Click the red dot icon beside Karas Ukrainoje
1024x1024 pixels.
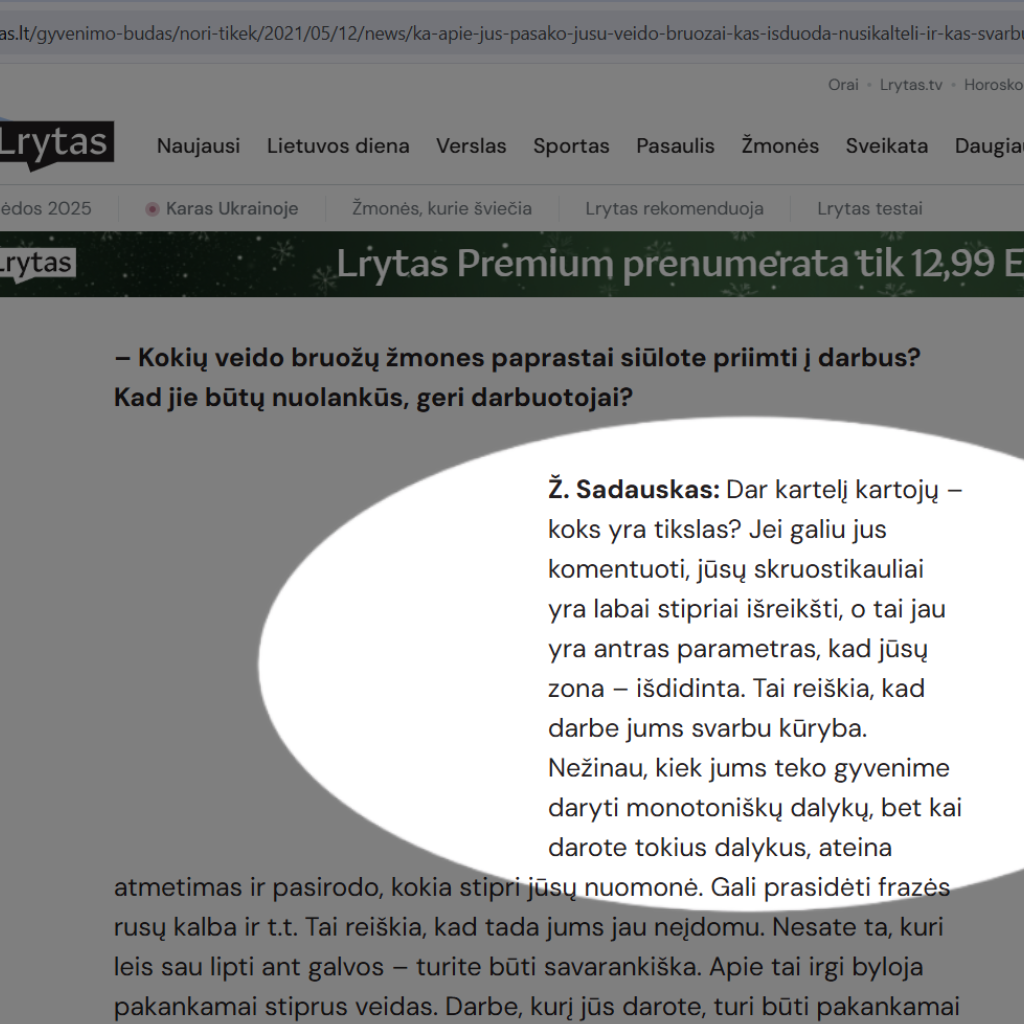pos(152,209)
